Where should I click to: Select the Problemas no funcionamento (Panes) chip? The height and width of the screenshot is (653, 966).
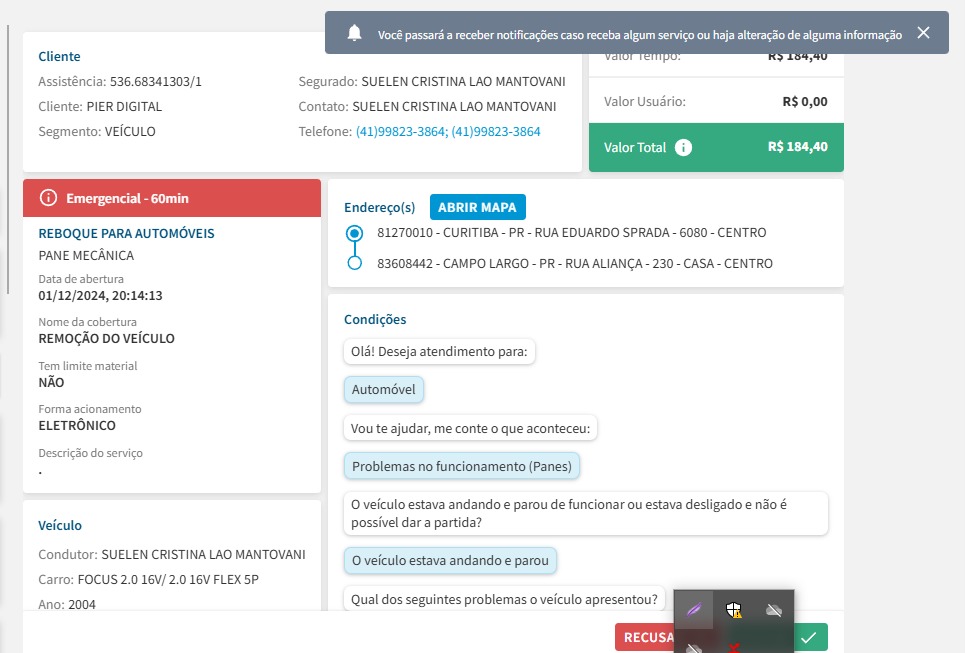462,466
